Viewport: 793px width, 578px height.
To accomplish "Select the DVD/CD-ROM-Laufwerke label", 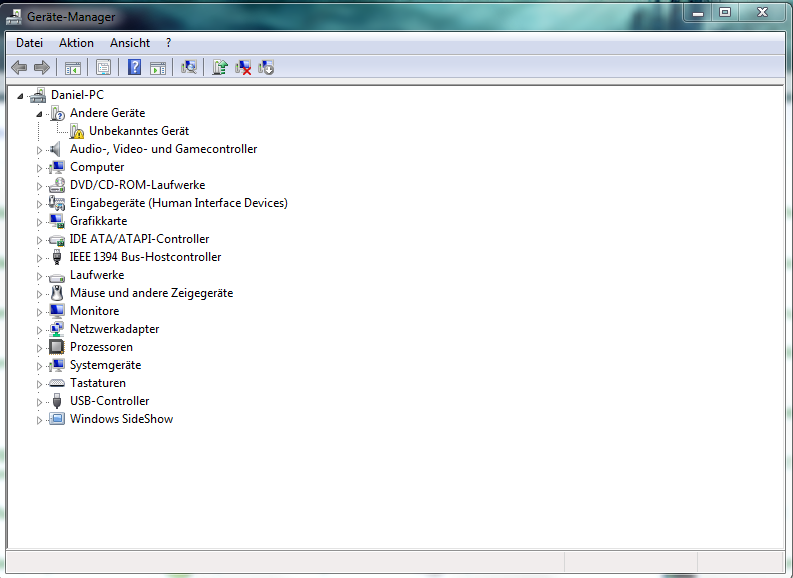I will click(138, 185).
